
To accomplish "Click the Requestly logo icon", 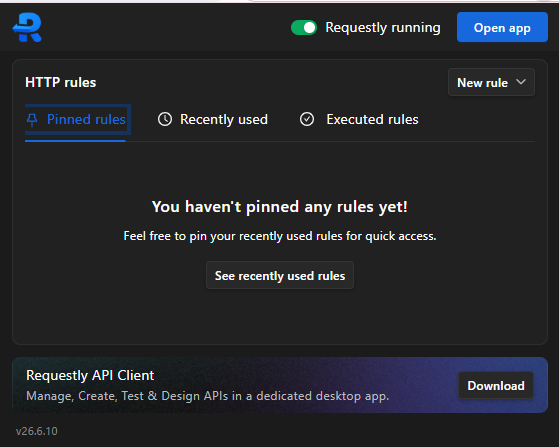I will (27, 27).
